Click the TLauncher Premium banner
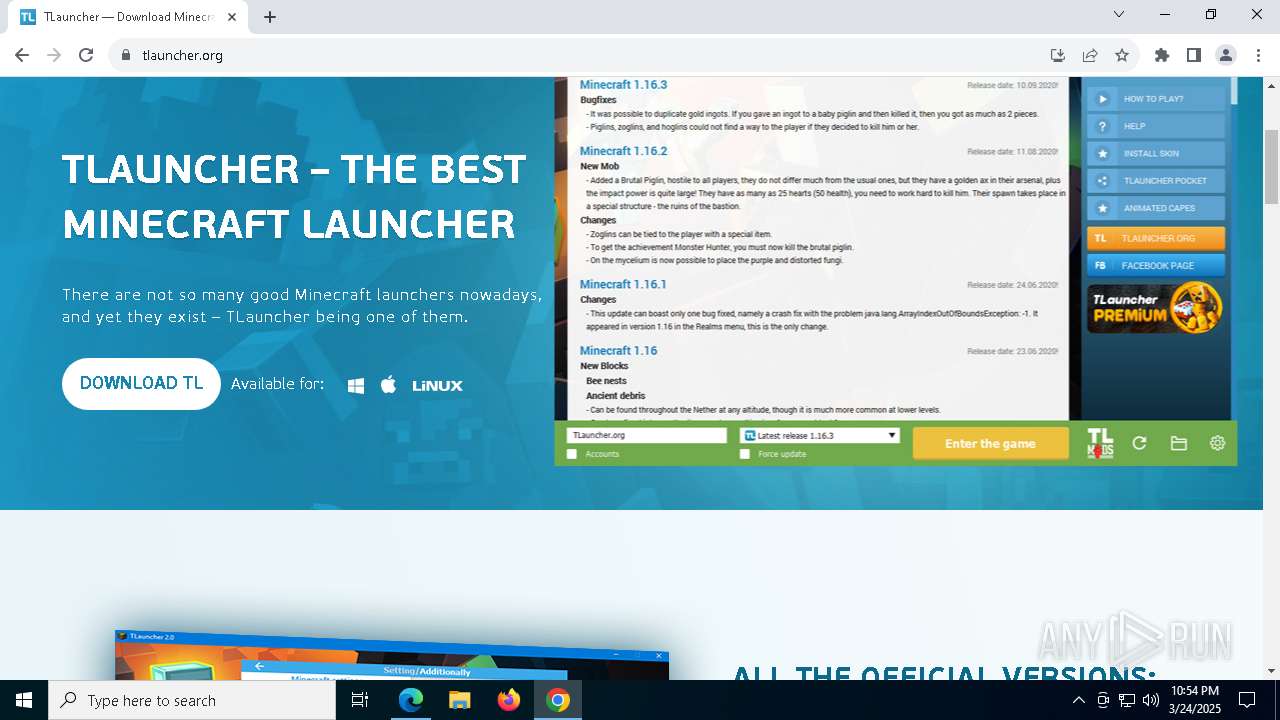Image resolution: width=1280 pixels, height=720 pixels. (x=1156, y=308)
